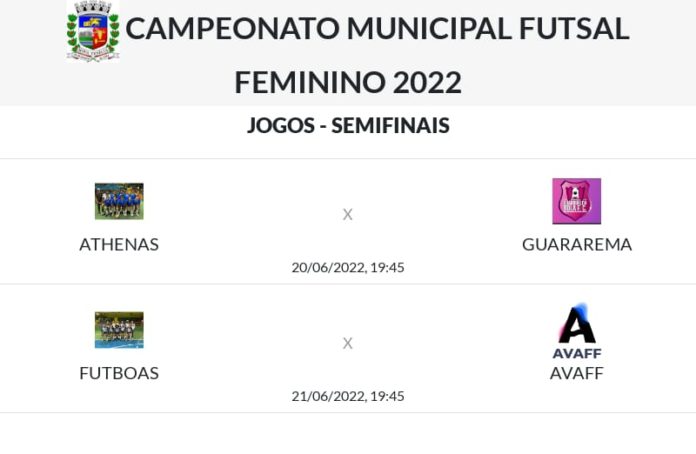Screen dimensions: 696x454
Task: Open the Athenas vs Guararema match row
Action: coord(348,221)
